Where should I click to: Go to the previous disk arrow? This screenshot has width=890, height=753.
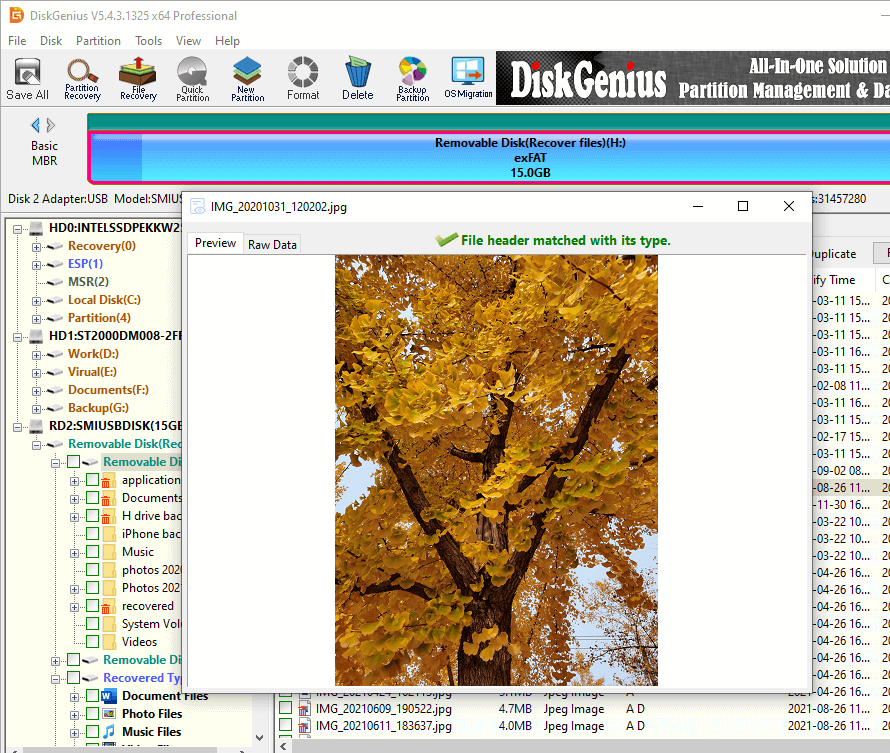pos(36,125)
